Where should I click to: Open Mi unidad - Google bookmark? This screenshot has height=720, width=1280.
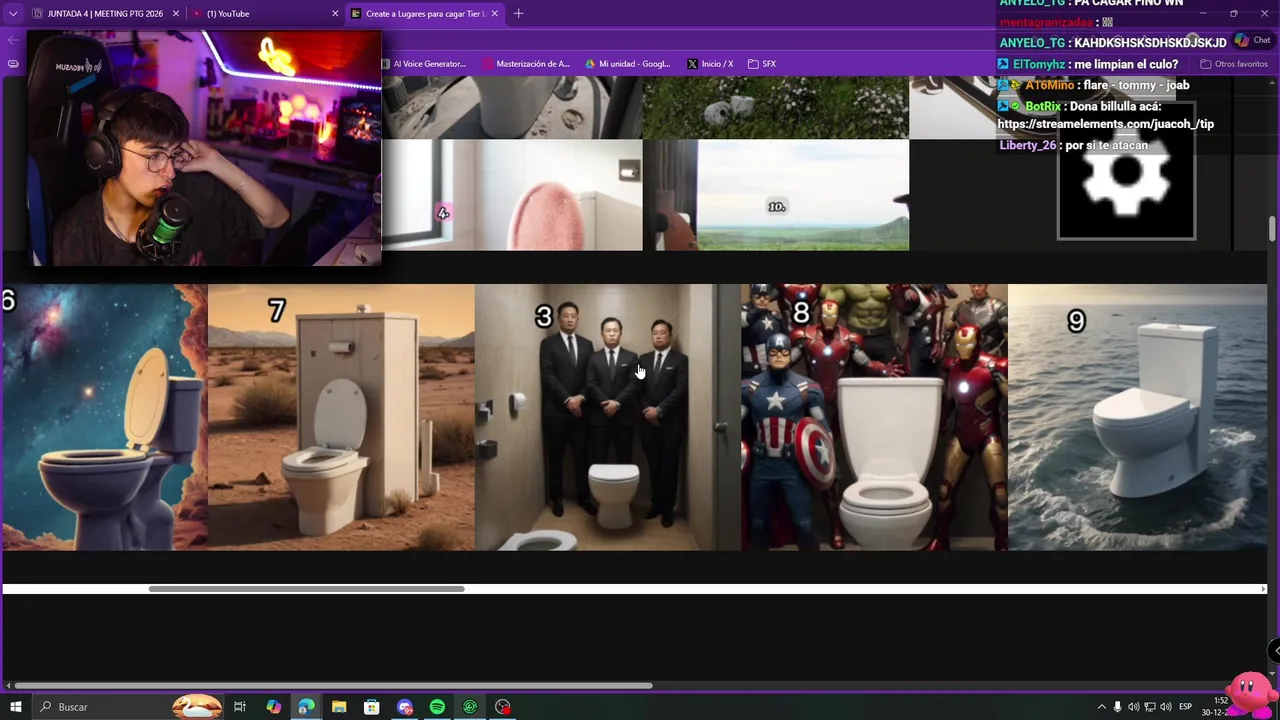(x=628, y=64)
